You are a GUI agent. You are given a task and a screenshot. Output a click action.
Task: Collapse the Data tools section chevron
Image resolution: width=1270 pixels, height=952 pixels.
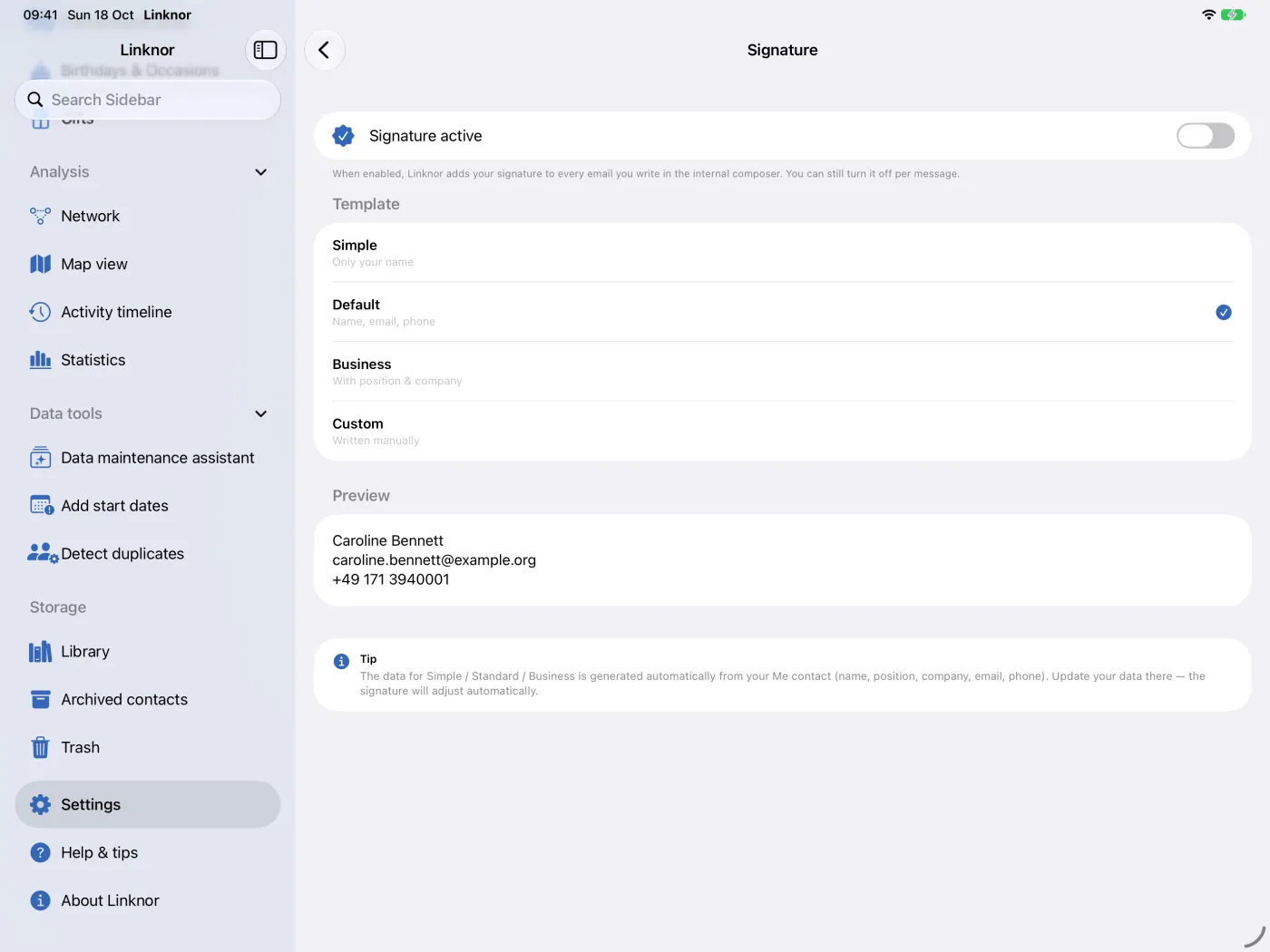261,413
